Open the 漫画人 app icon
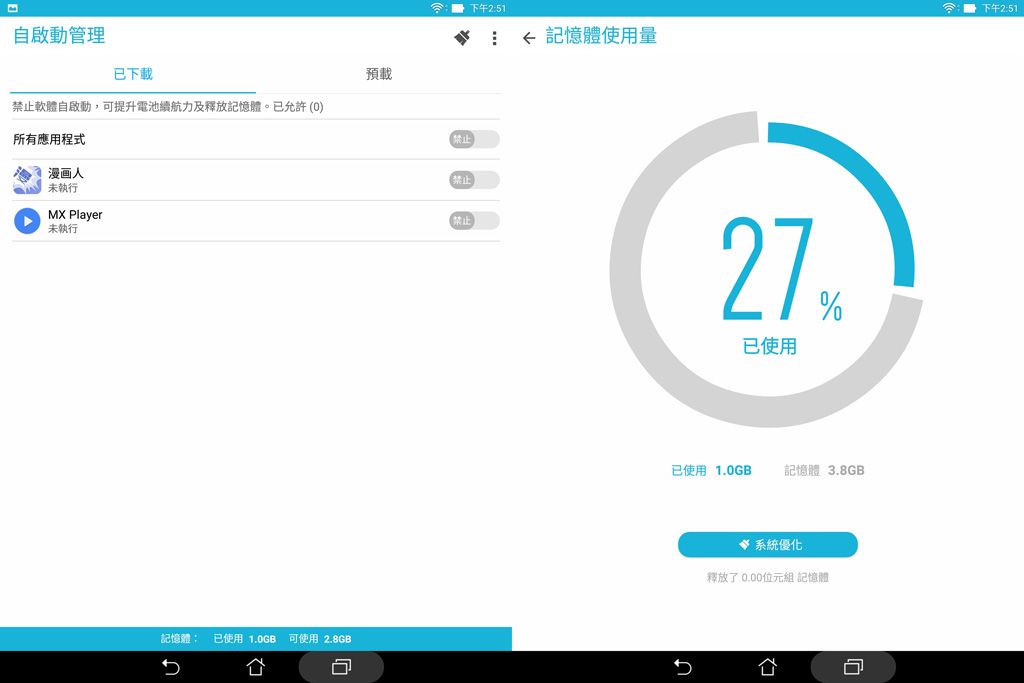This screenshot has height=683, width=1024. (x=27, y=180)
